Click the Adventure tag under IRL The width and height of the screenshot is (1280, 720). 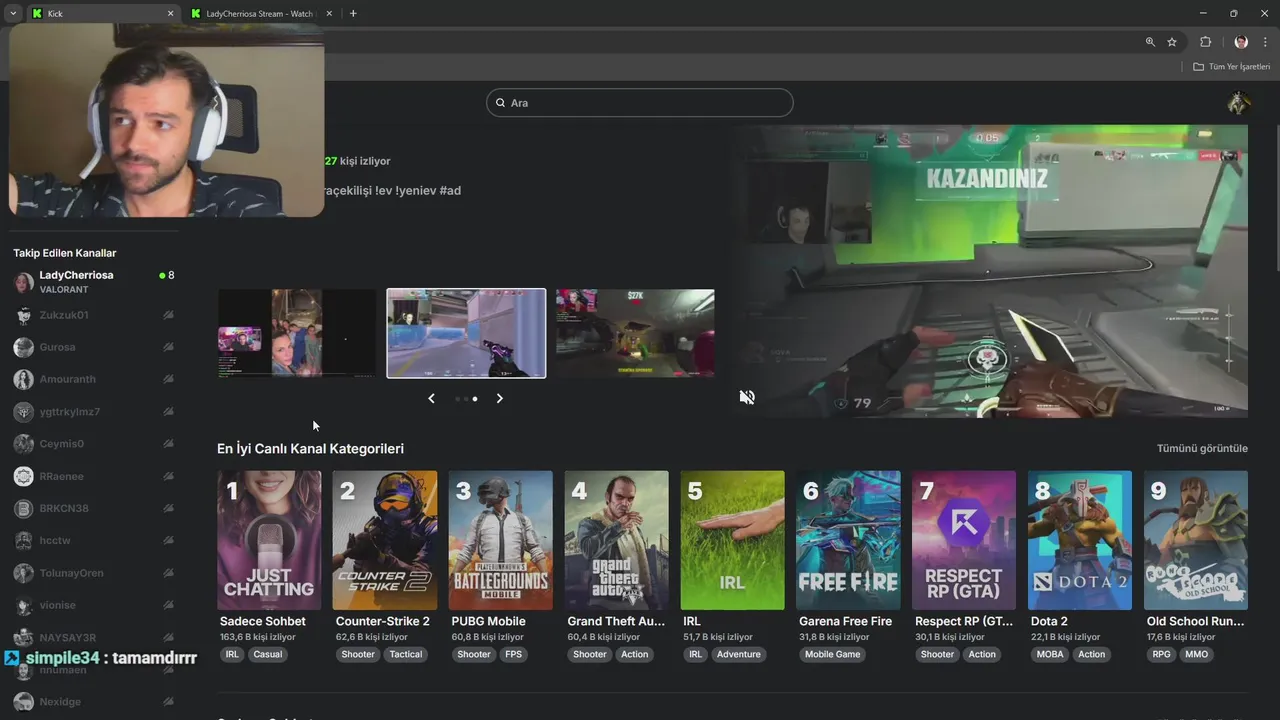[739, 654]
